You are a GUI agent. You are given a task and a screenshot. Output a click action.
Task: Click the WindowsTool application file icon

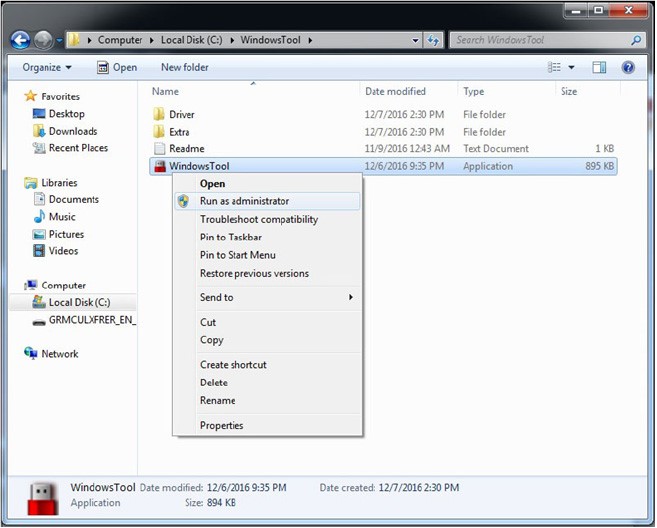click(160, 166)
